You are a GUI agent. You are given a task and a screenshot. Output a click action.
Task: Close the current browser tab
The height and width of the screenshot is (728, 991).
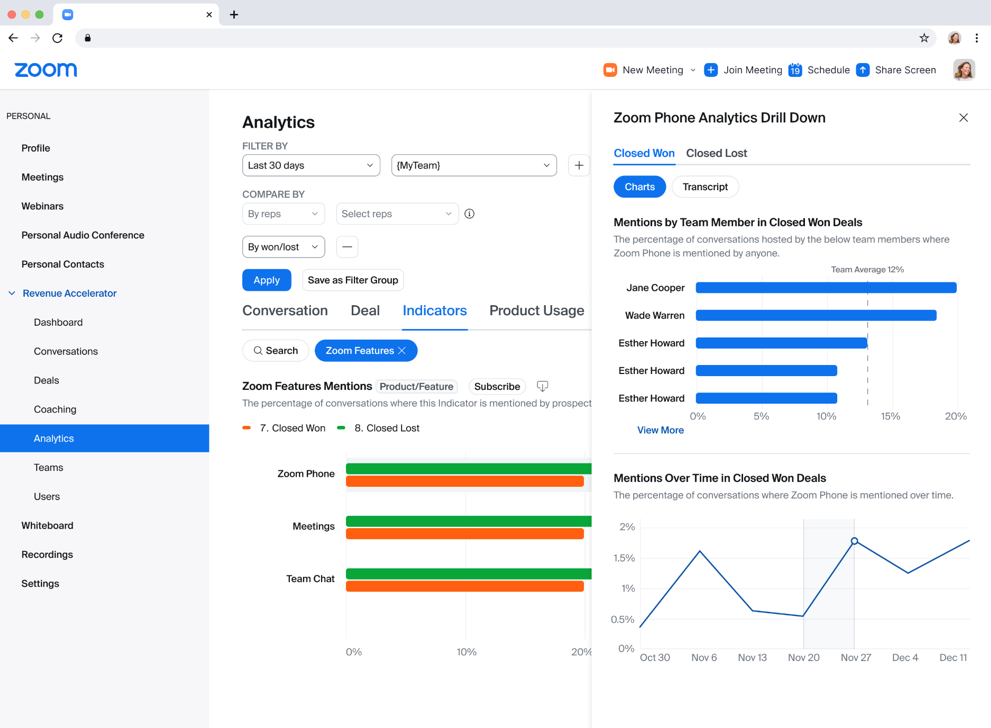pyautogui.click(x=209, y=15)
